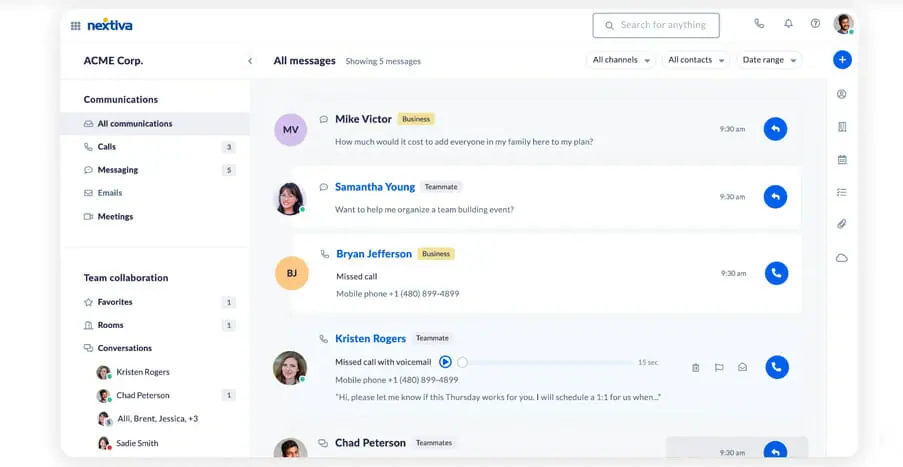Viewport: 903px width, 467px height.
Task: Flag Kristen Rogers voicemail
Action: 719,367
